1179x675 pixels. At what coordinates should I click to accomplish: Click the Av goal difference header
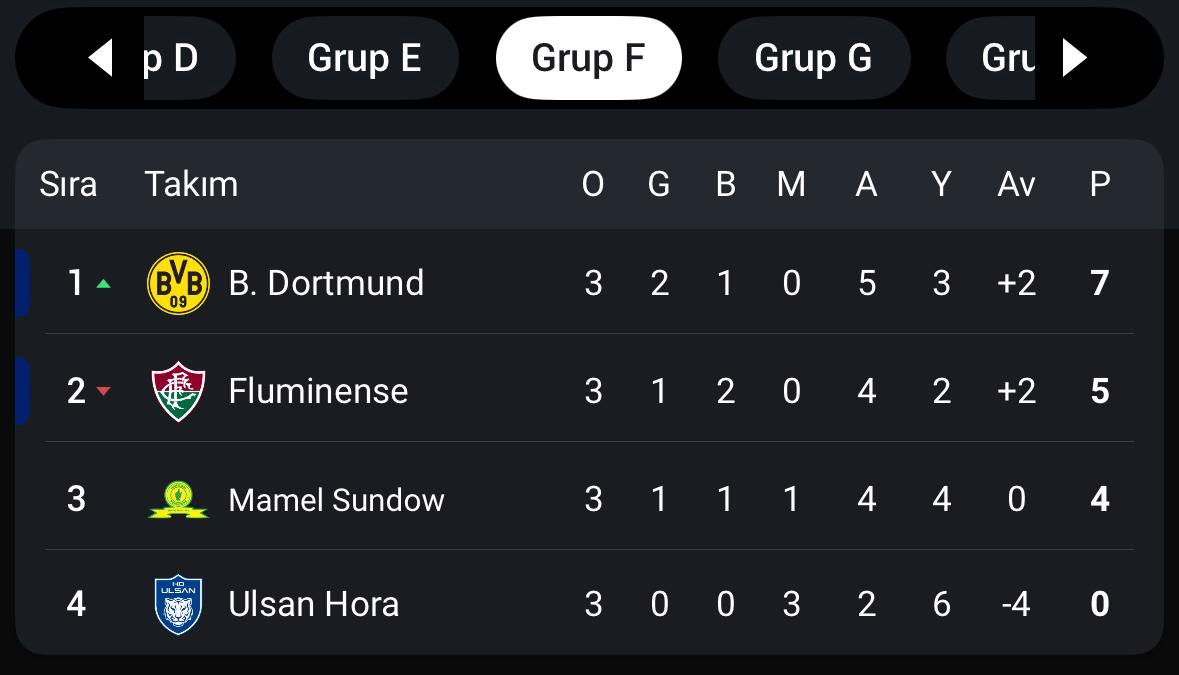click(1016, 184)
